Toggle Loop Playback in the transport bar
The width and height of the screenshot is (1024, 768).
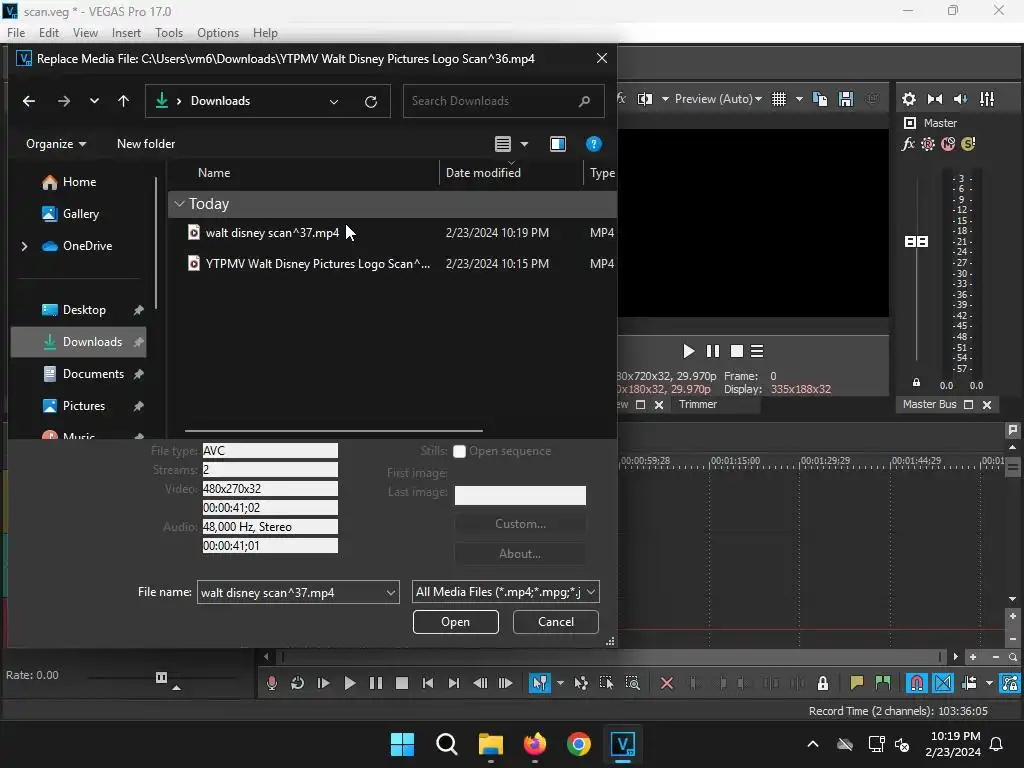pyautogui.click(x=298, y=683)
